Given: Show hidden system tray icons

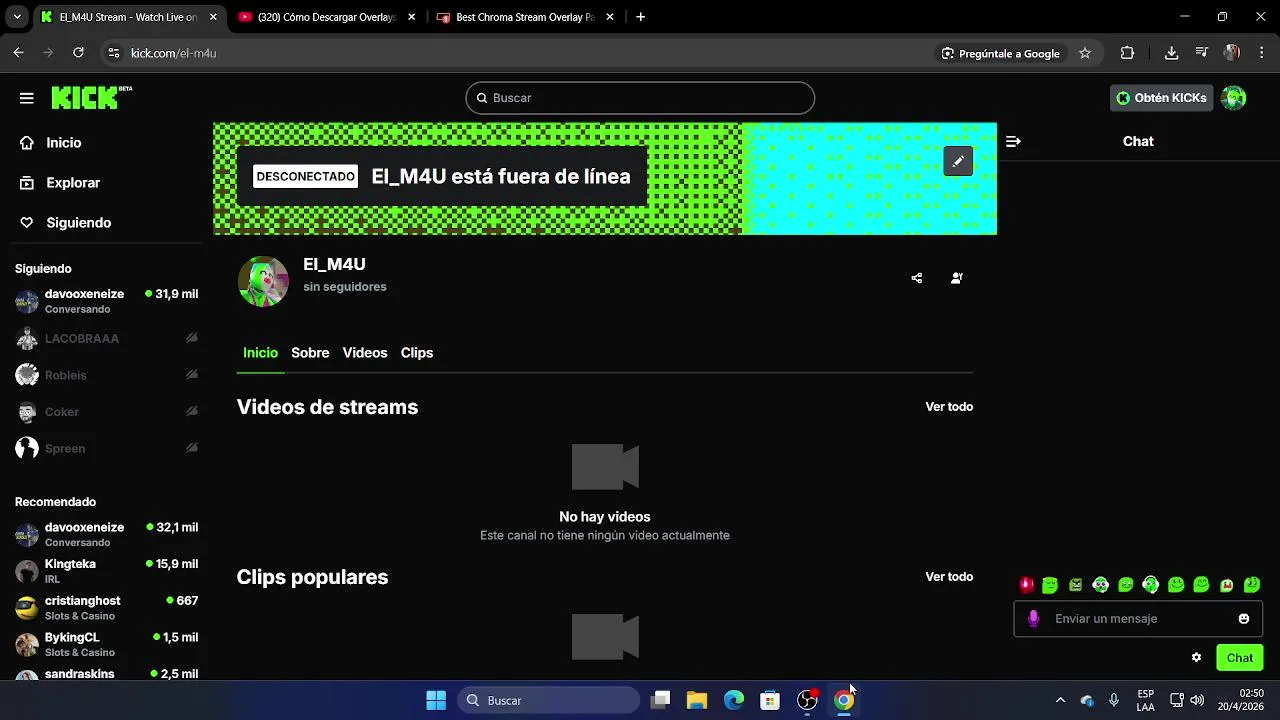Looking at the screenshot, I should tap(1060, 700).
